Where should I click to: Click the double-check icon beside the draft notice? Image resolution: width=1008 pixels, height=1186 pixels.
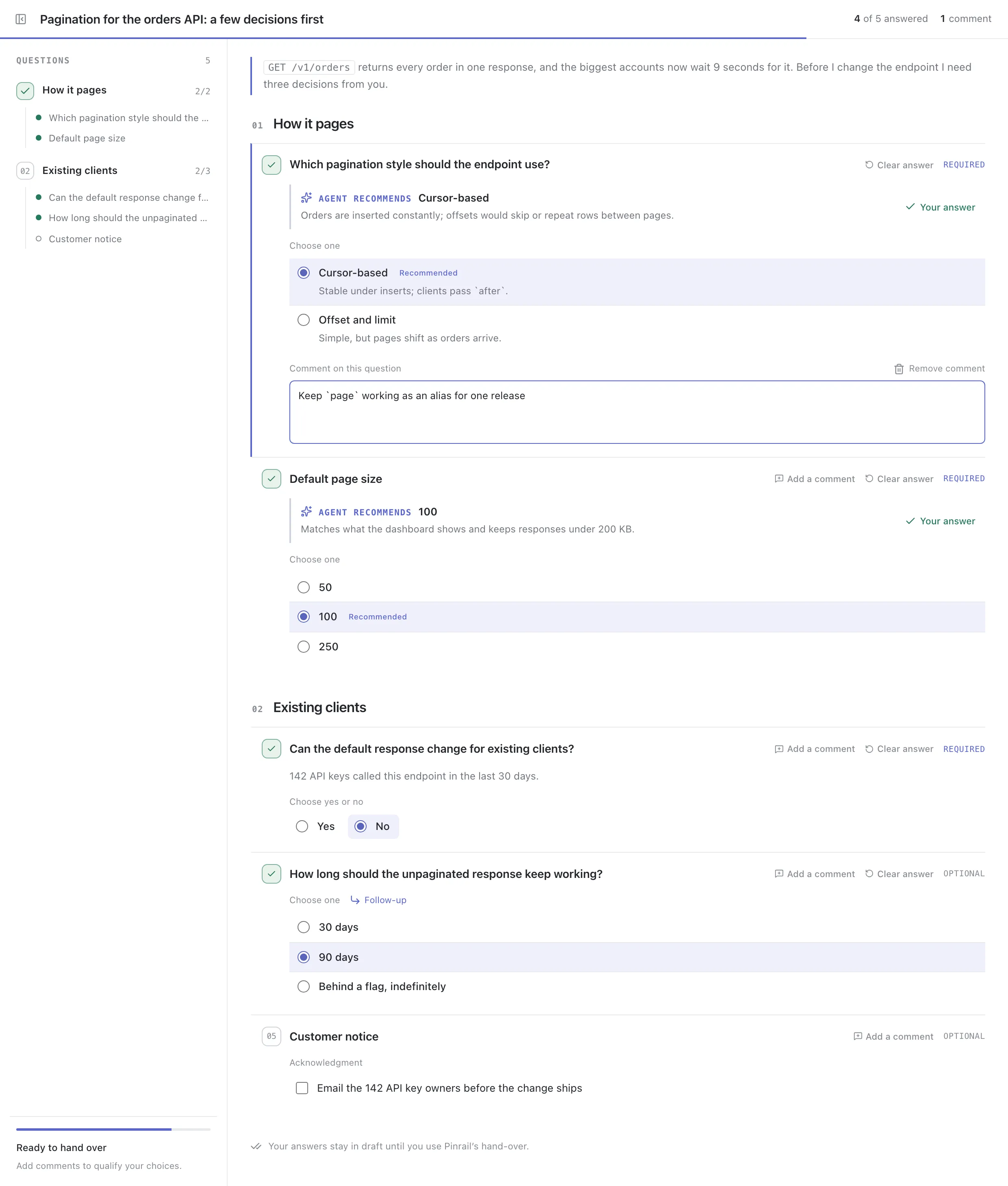point(256,1146)
